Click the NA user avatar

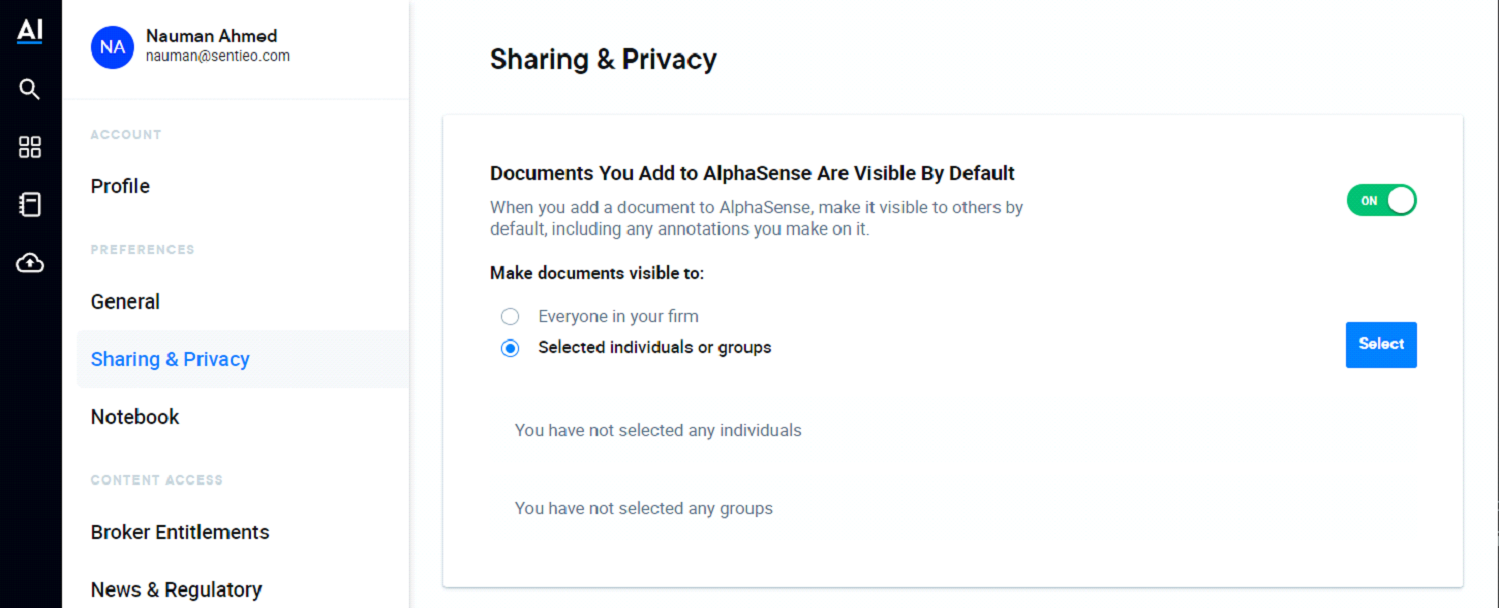pos(112,47)
